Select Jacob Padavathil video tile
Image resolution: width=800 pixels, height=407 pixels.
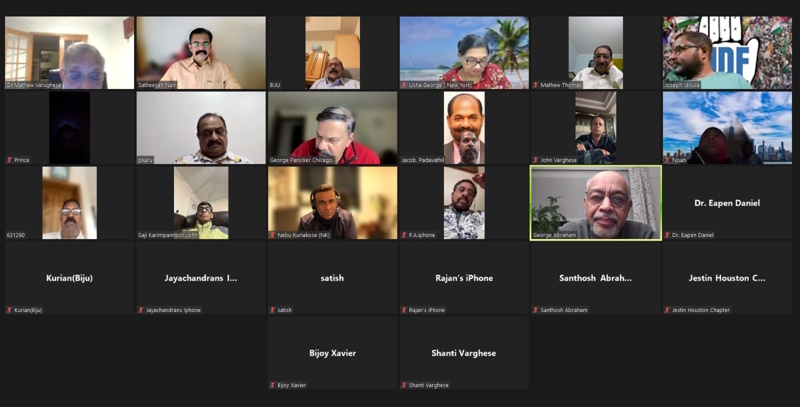pyautogui.click(x=464, y=127)
